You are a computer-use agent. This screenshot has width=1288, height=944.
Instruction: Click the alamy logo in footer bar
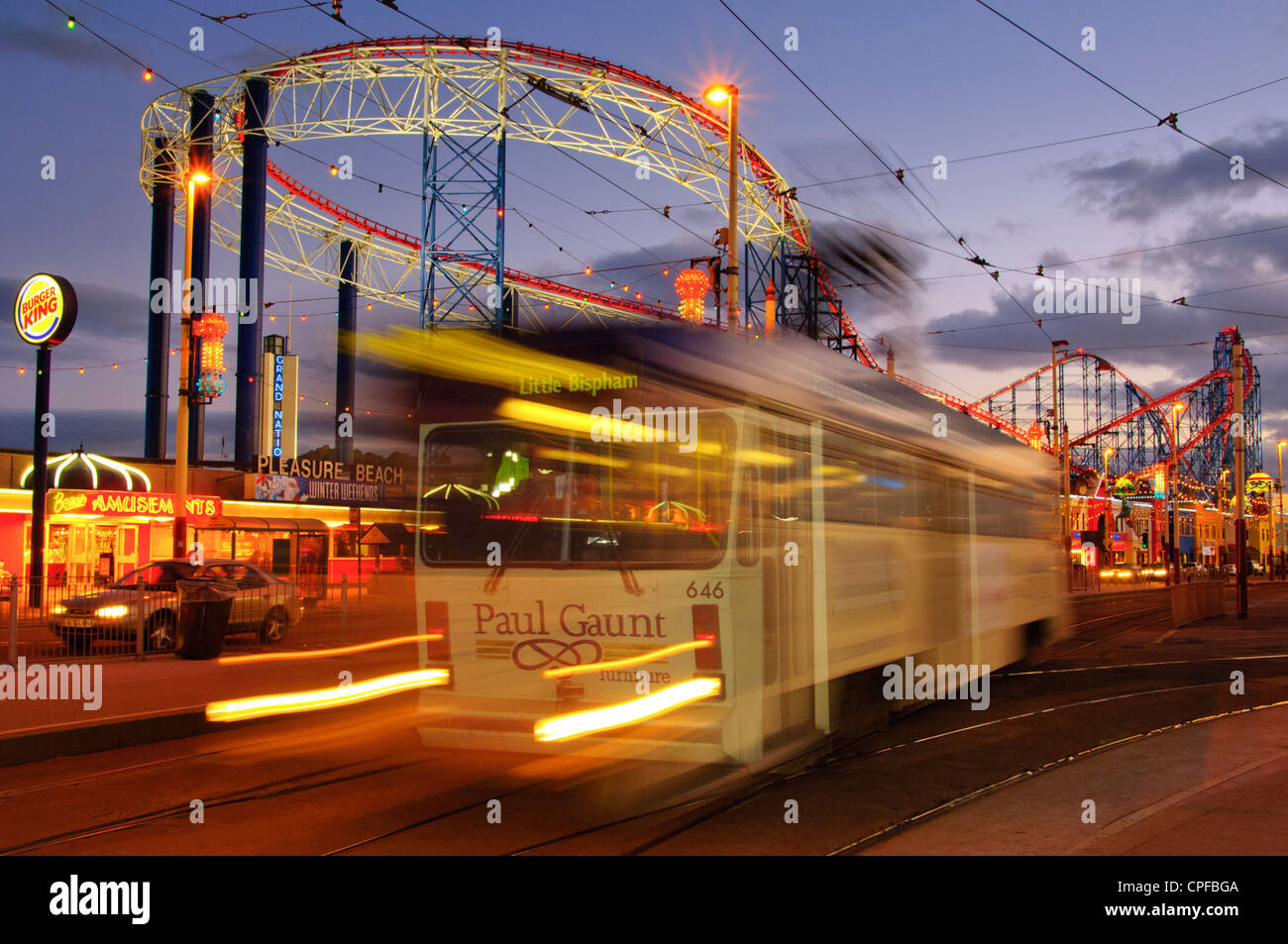click(x=100, y=899)
